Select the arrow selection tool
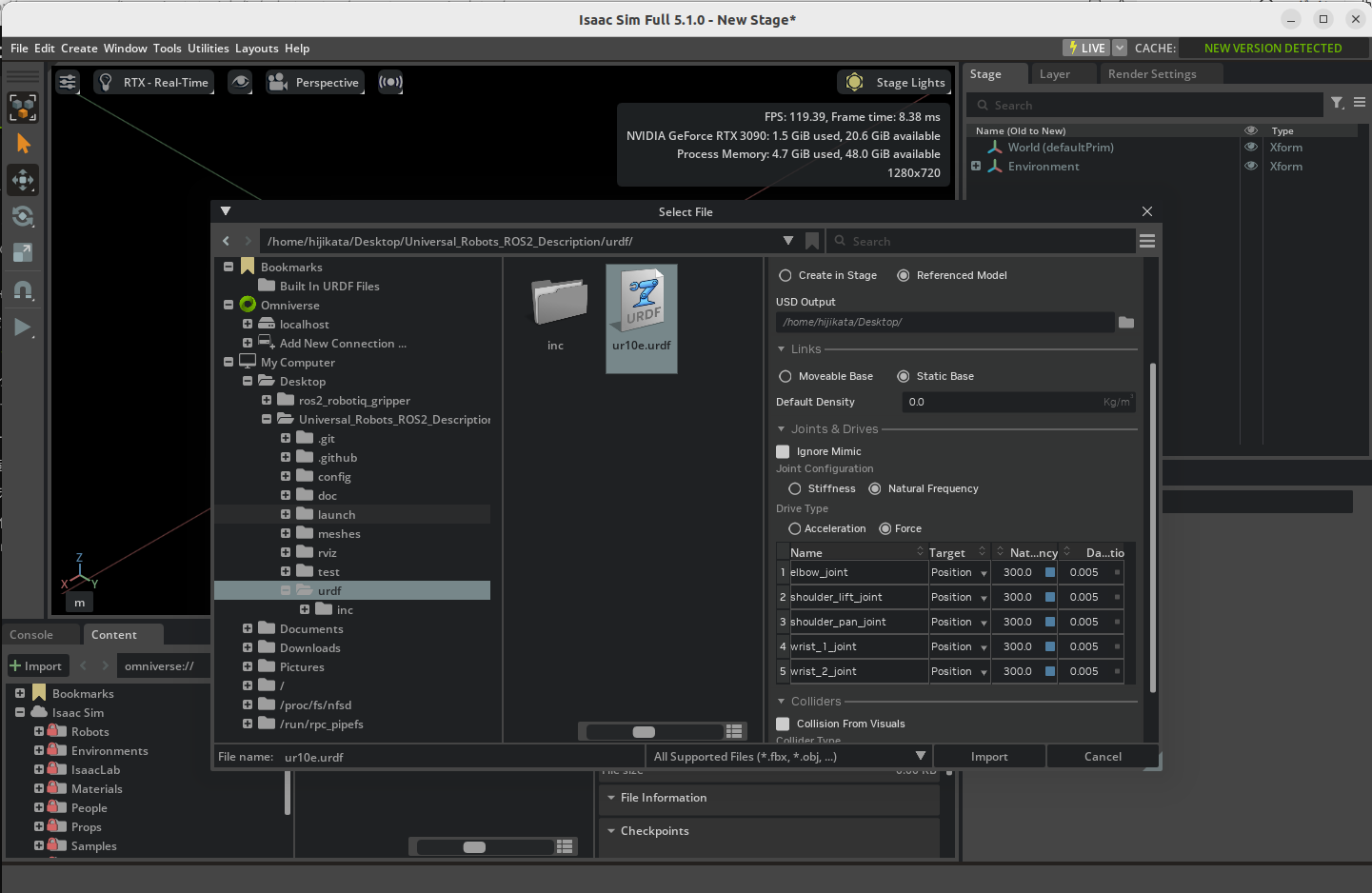 (x=23, y=144)
